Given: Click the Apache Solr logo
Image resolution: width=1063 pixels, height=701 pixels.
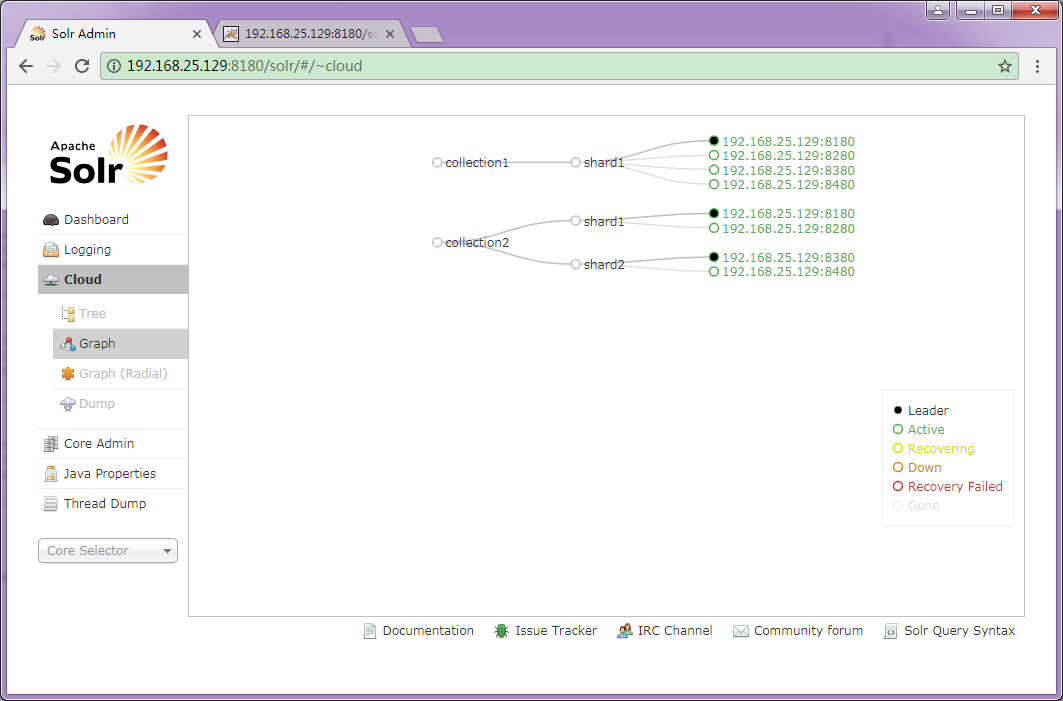Looking at the screenshot, I should click(108, 155).
